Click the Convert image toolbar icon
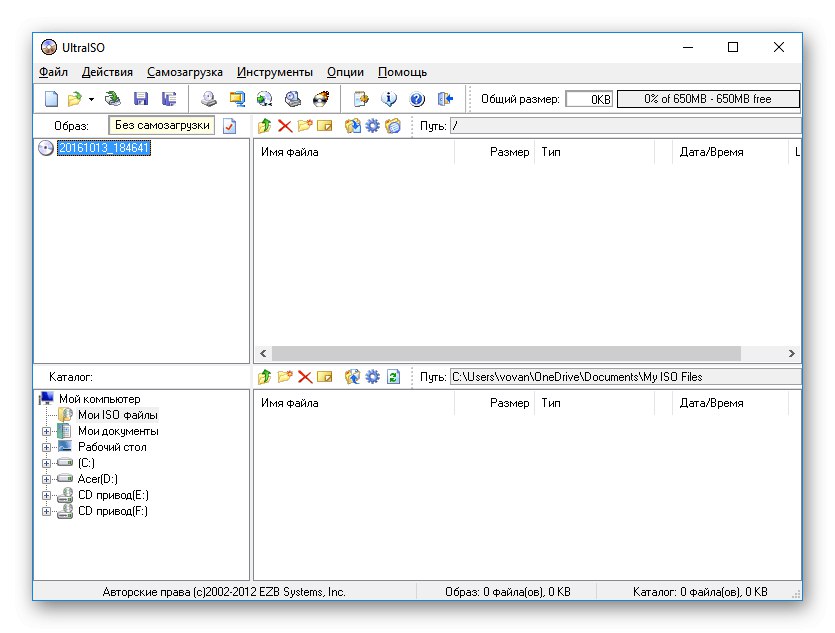Image resolution: width=835 pixels, height=633 pixels. 237,99
